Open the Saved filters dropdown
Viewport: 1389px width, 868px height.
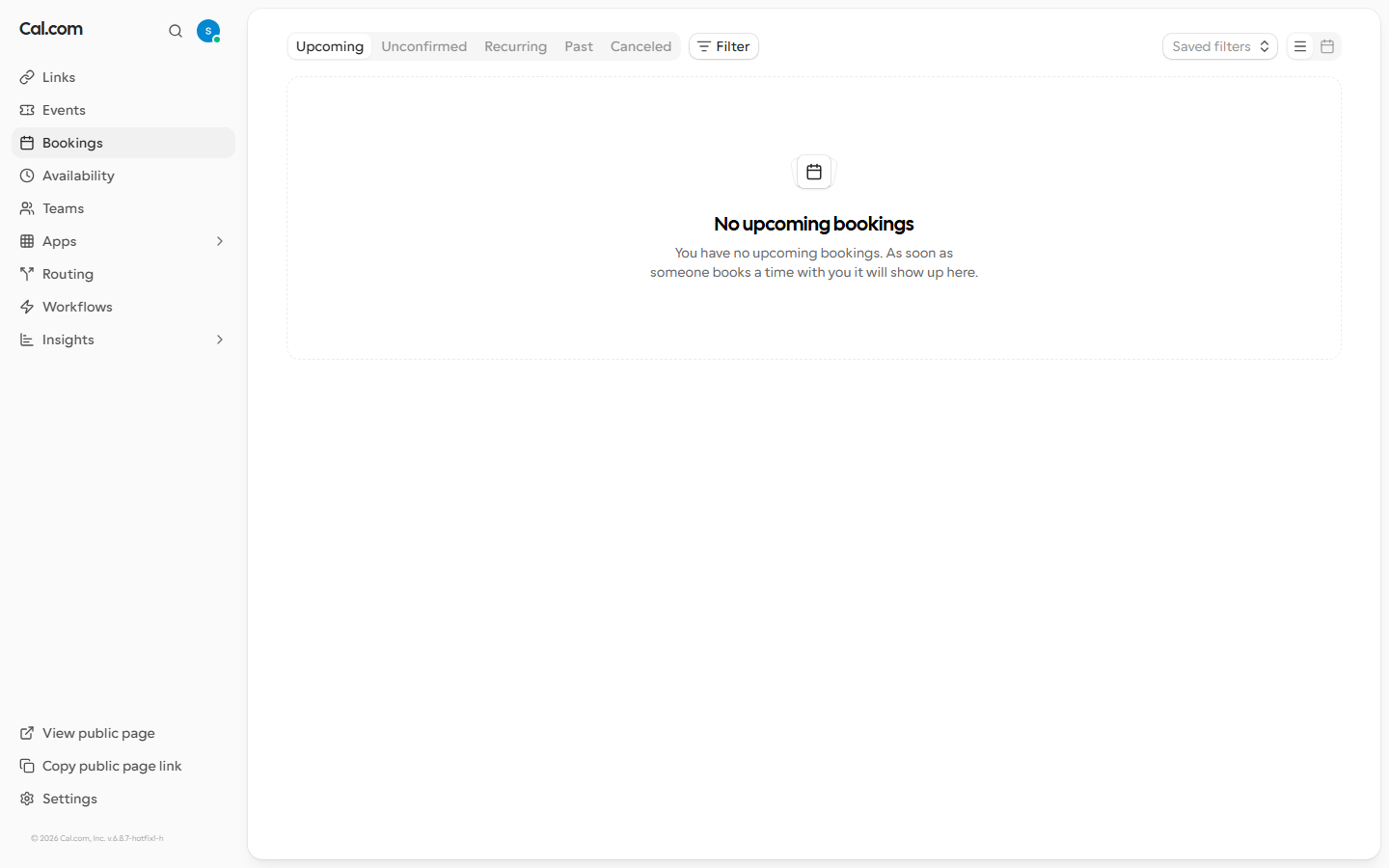tap(1220, 46)
